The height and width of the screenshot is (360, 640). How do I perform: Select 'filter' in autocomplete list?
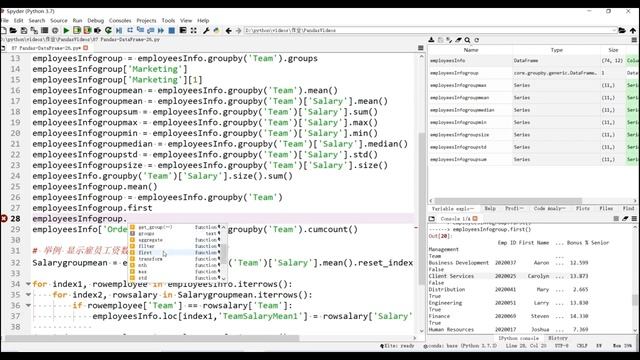[x=176, y=246]
